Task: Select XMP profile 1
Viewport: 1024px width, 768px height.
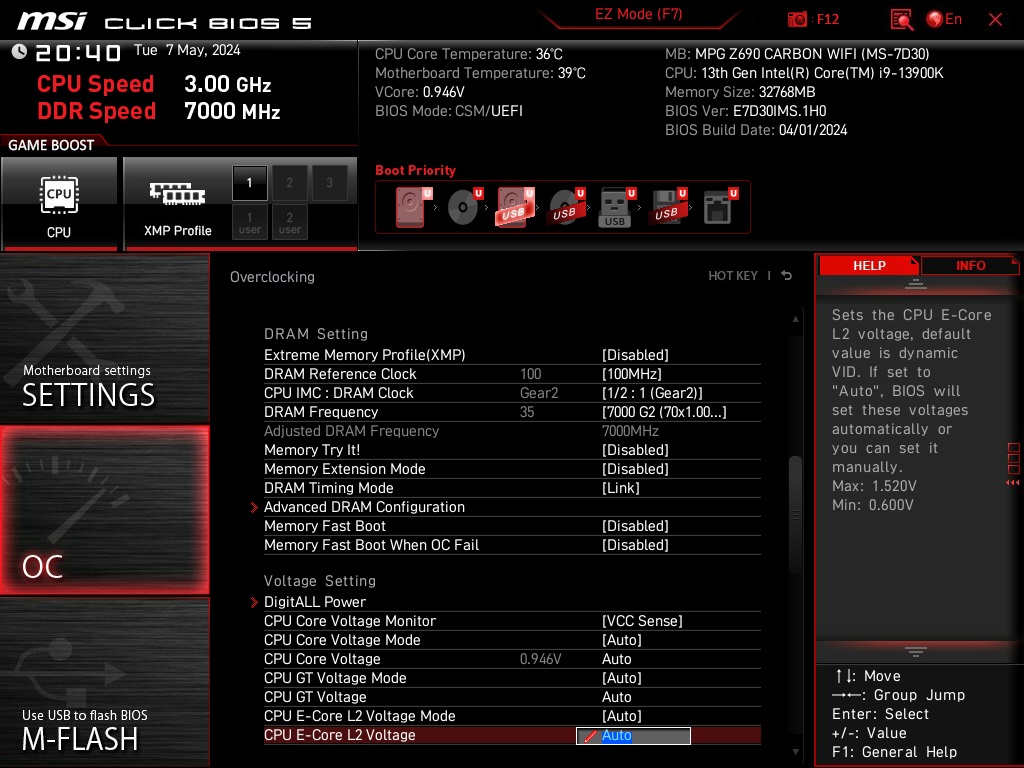Action: tap(249, 183)
